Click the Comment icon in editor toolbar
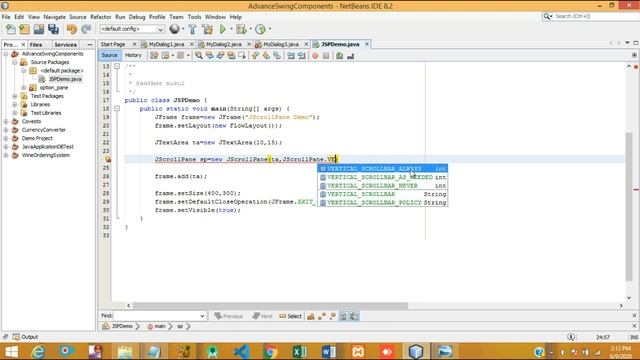The image size is (640, 360). [340, 56]
